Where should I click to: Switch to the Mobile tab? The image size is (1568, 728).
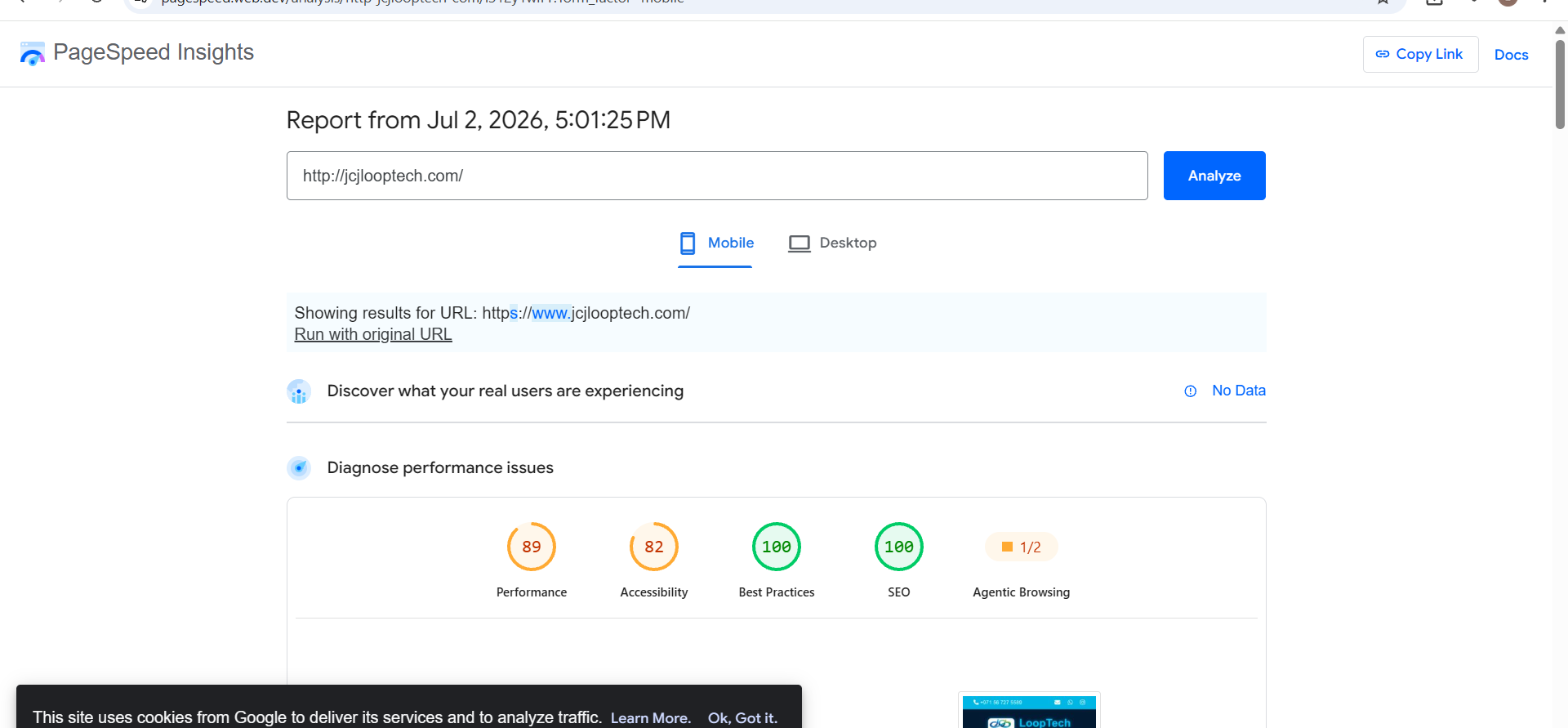[715, 243]
